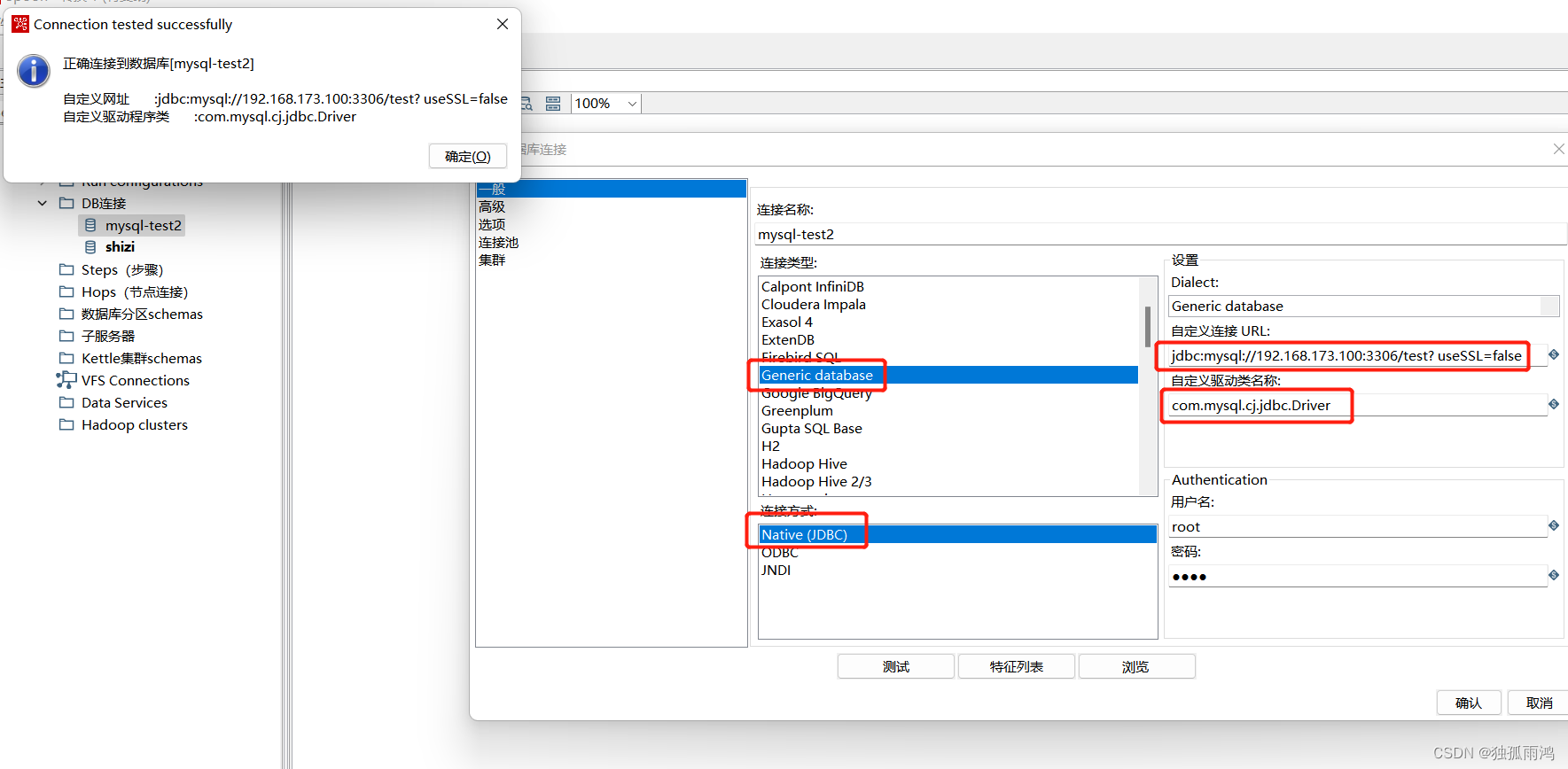Click the VFS Connections network icon

66,380
